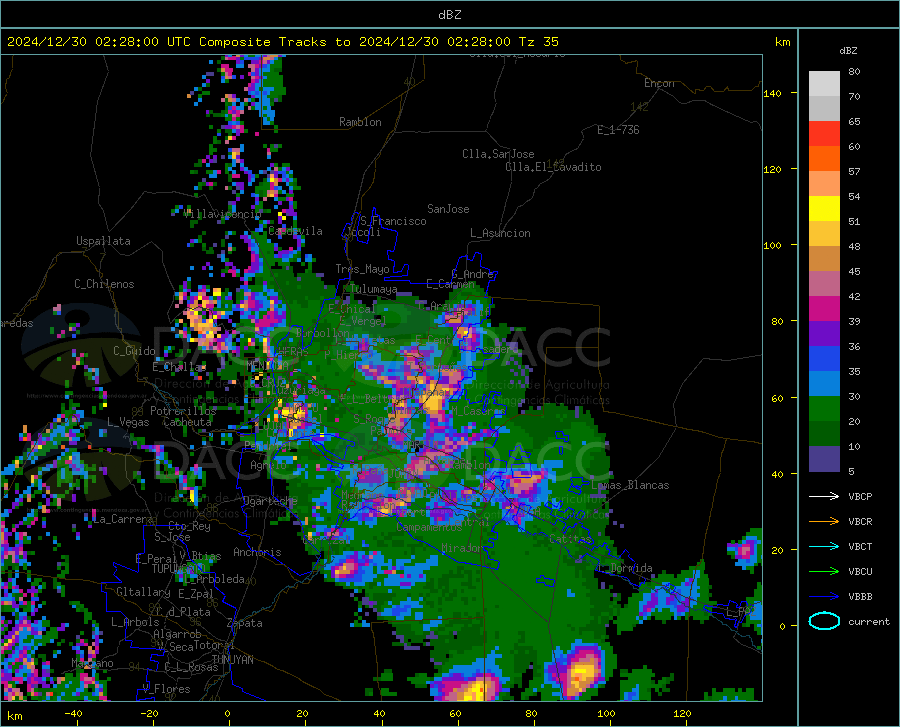The height and width of the screenshot is (727, 900).
Task: Click the Villavicencio place label
Action: [223, 214]
